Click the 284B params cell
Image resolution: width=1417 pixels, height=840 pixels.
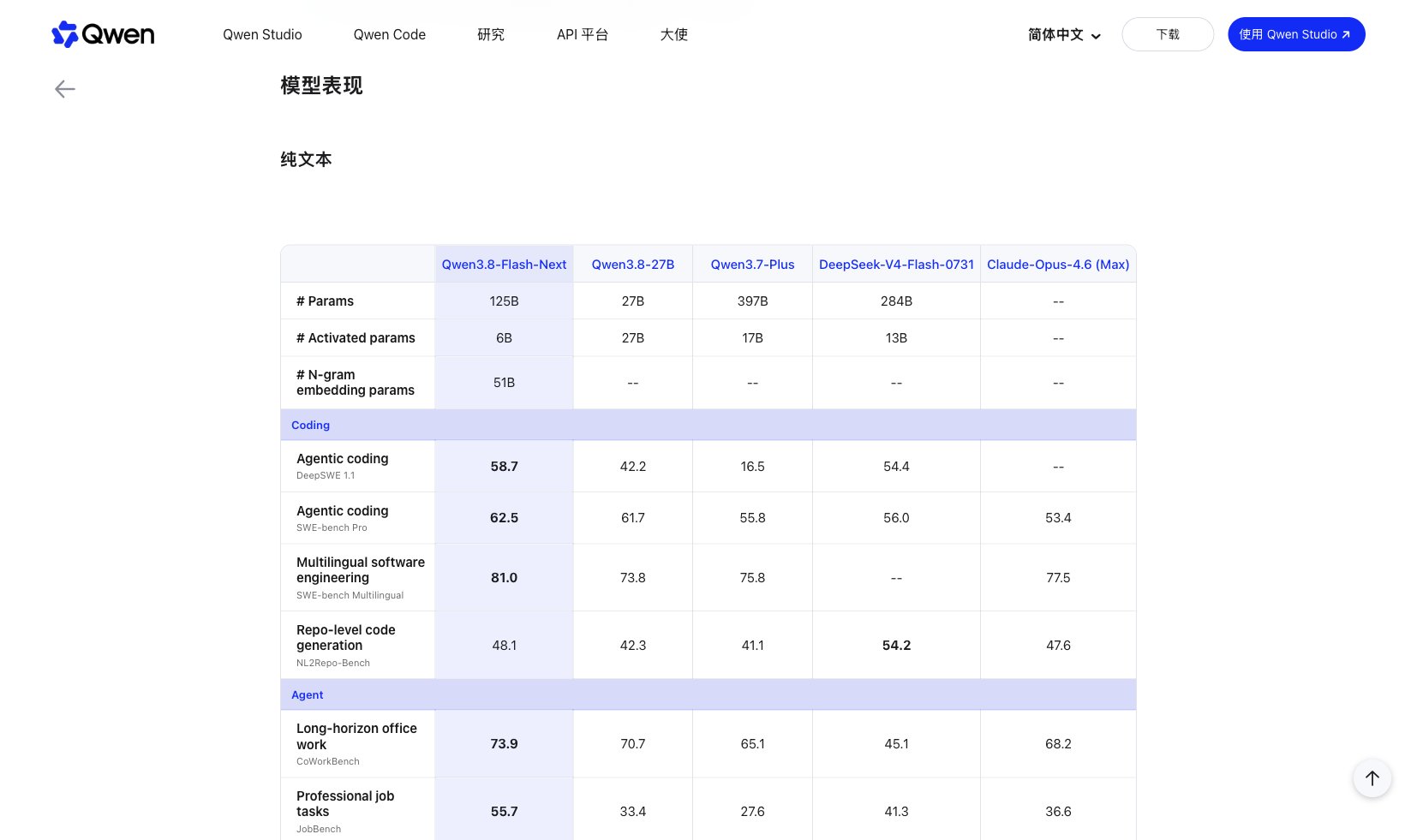(x=896, y=301)
